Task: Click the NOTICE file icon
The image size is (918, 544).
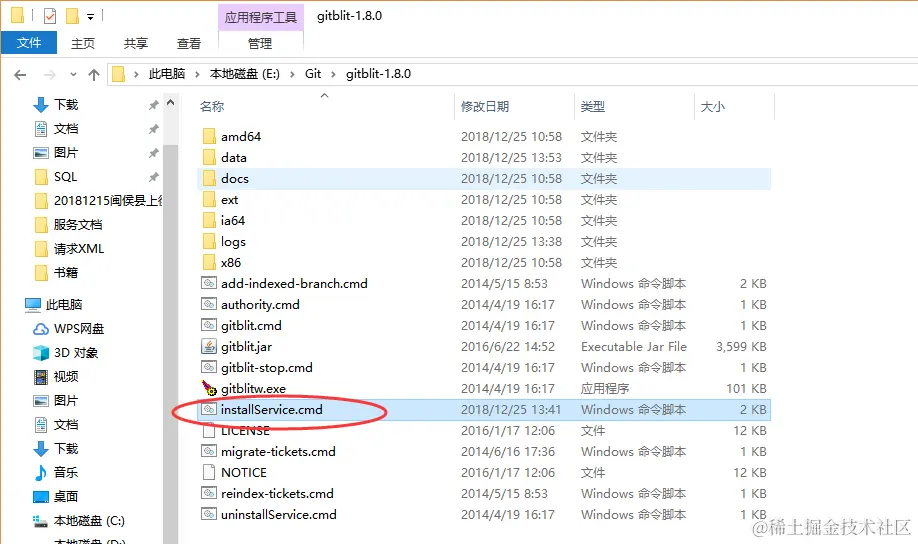Action: point(209,473)
